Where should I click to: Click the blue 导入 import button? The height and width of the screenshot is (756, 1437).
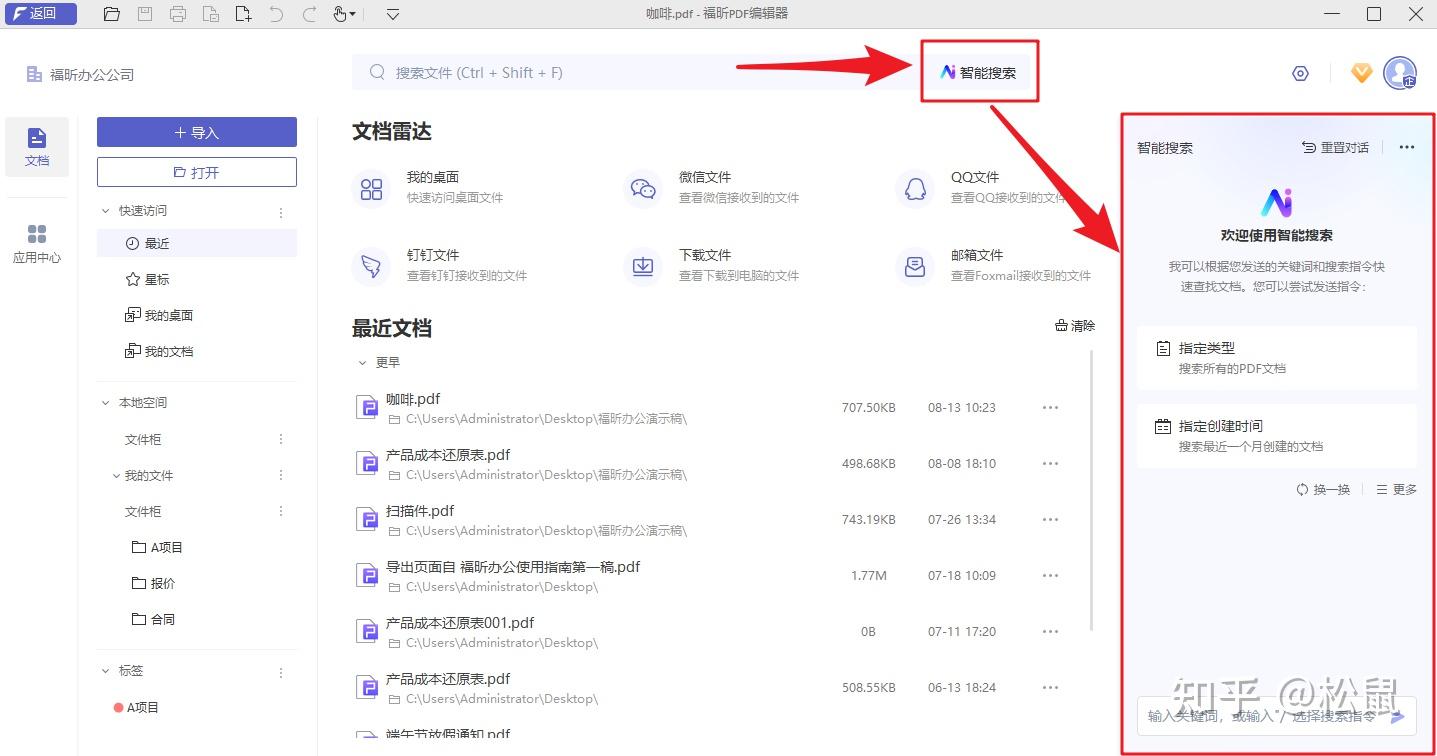tap(196, 132)
